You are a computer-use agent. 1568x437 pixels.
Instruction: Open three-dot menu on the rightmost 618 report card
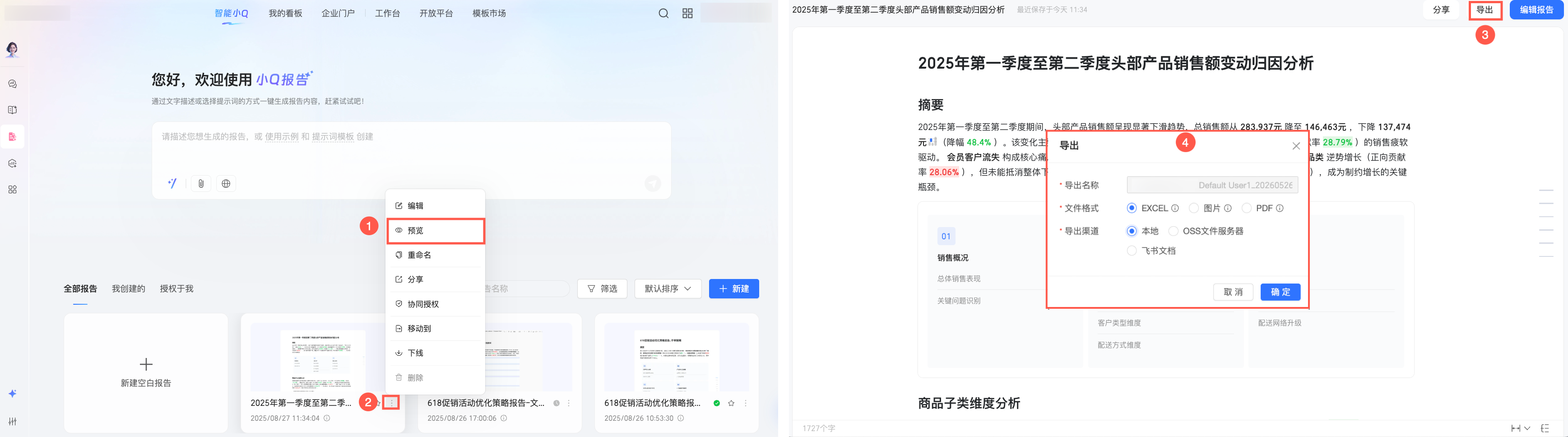point(746,403)
